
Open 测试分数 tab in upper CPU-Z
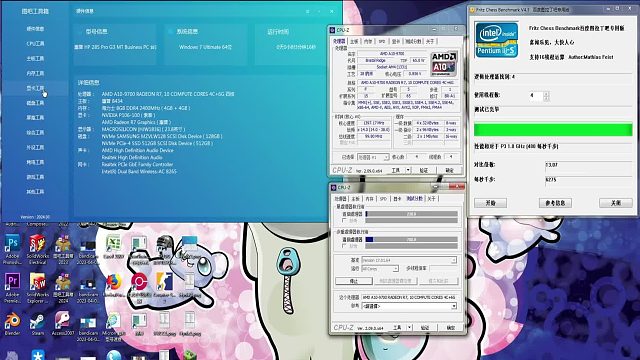(x=413, y=42)
